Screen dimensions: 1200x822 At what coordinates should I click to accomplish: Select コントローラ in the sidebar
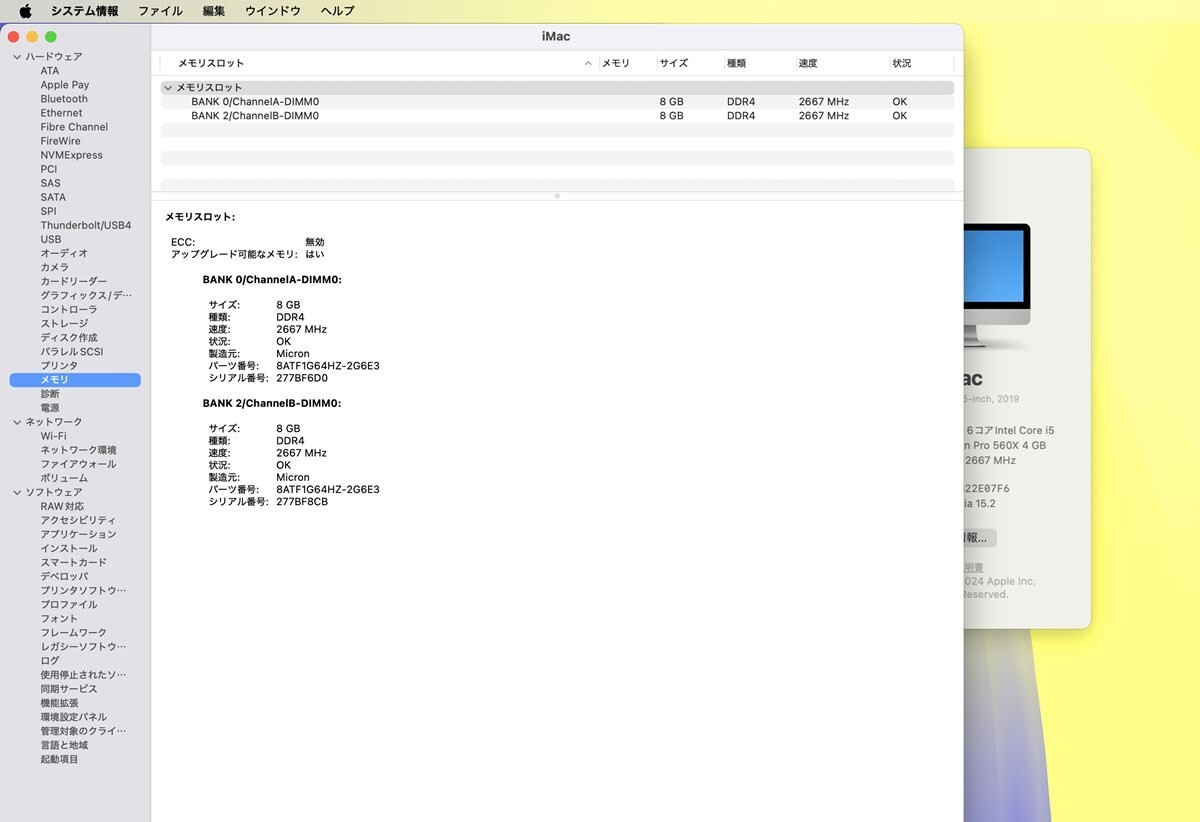69,309
